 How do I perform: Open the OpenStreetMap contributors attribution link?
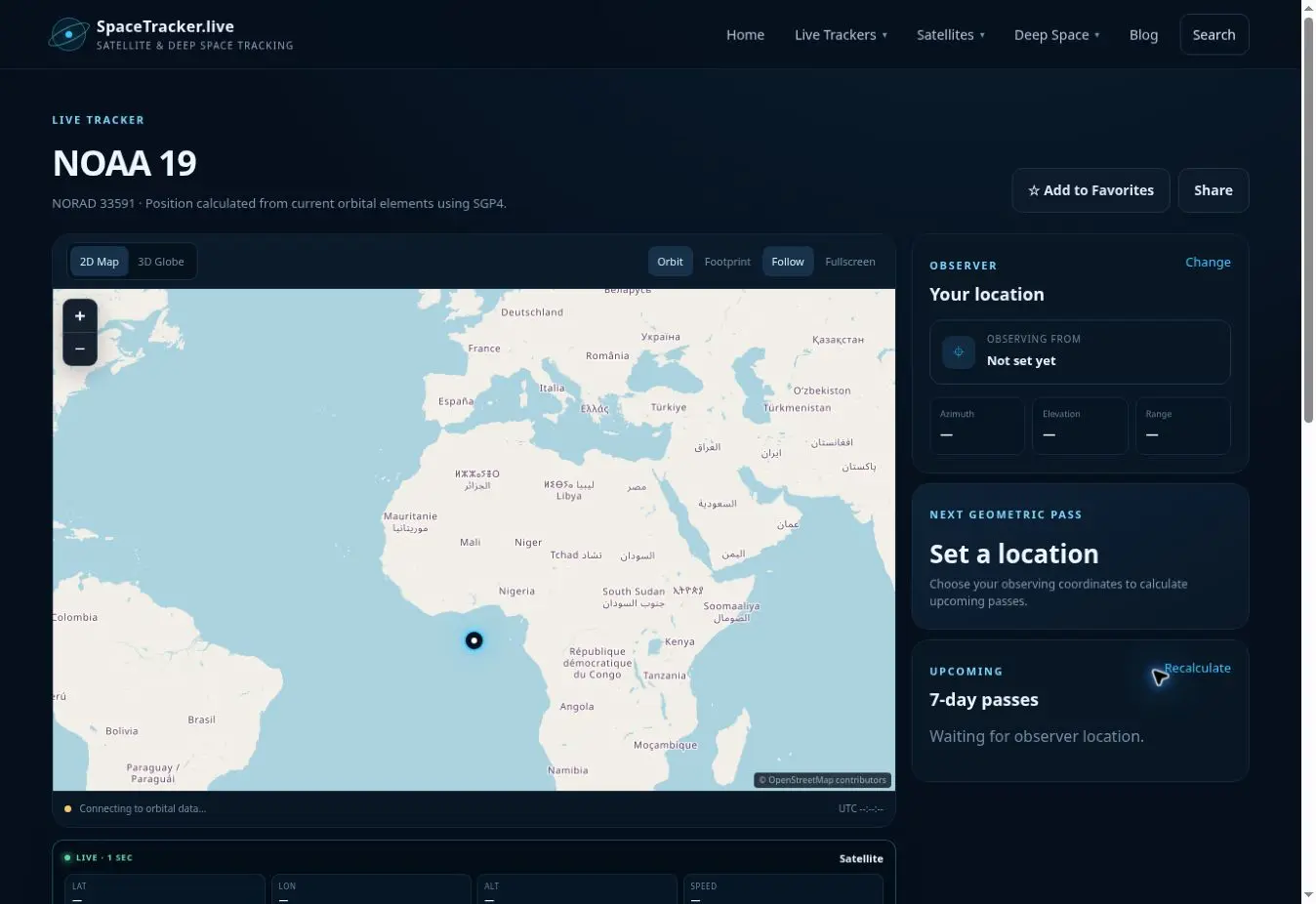point(823,780)
